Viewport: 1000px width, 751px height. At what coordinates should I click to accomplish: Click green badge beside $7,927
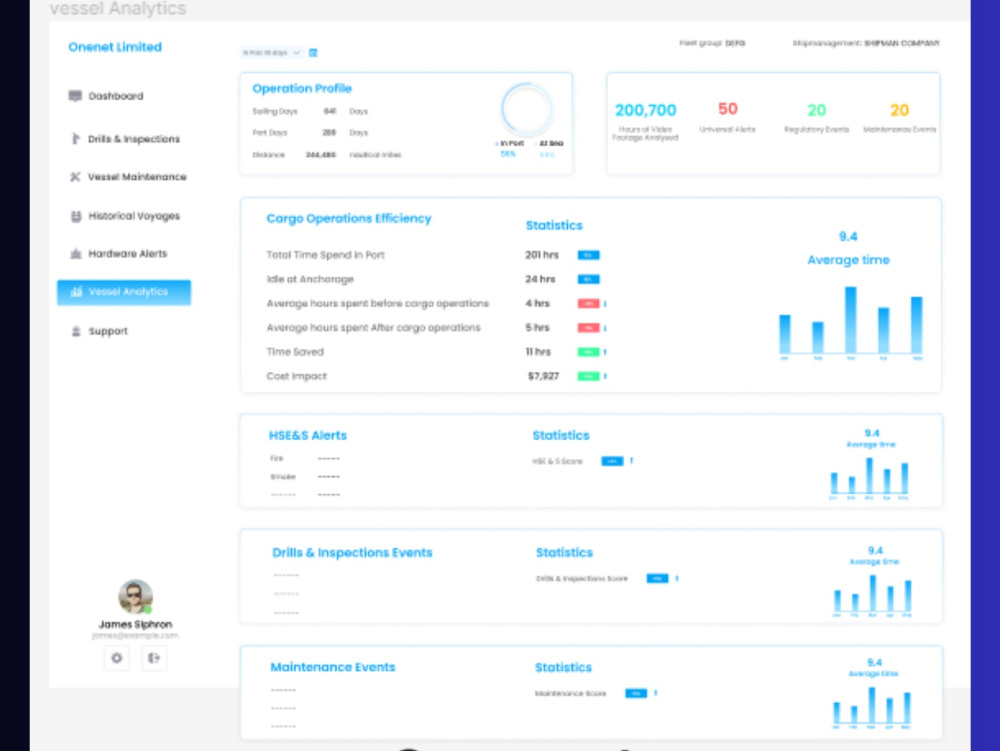pyautogui.click(x=589, y=376)
